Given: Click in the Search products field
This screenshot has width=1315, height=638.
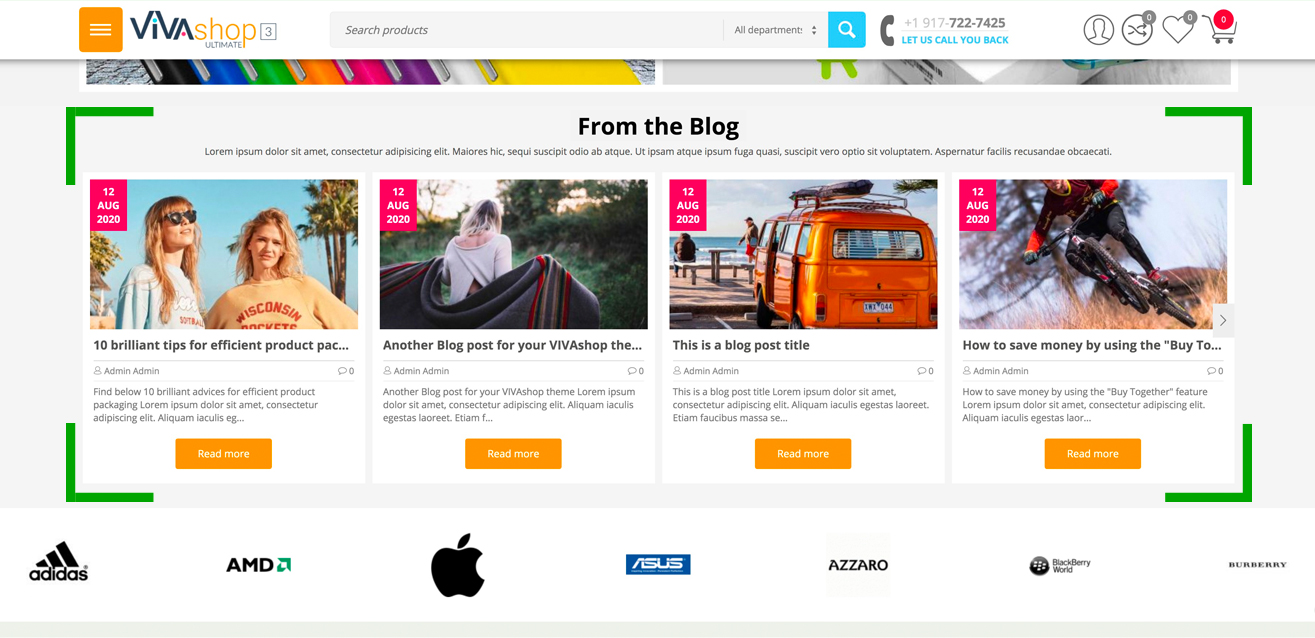Looking at the screenshot, I should click(x=525, y=30).
